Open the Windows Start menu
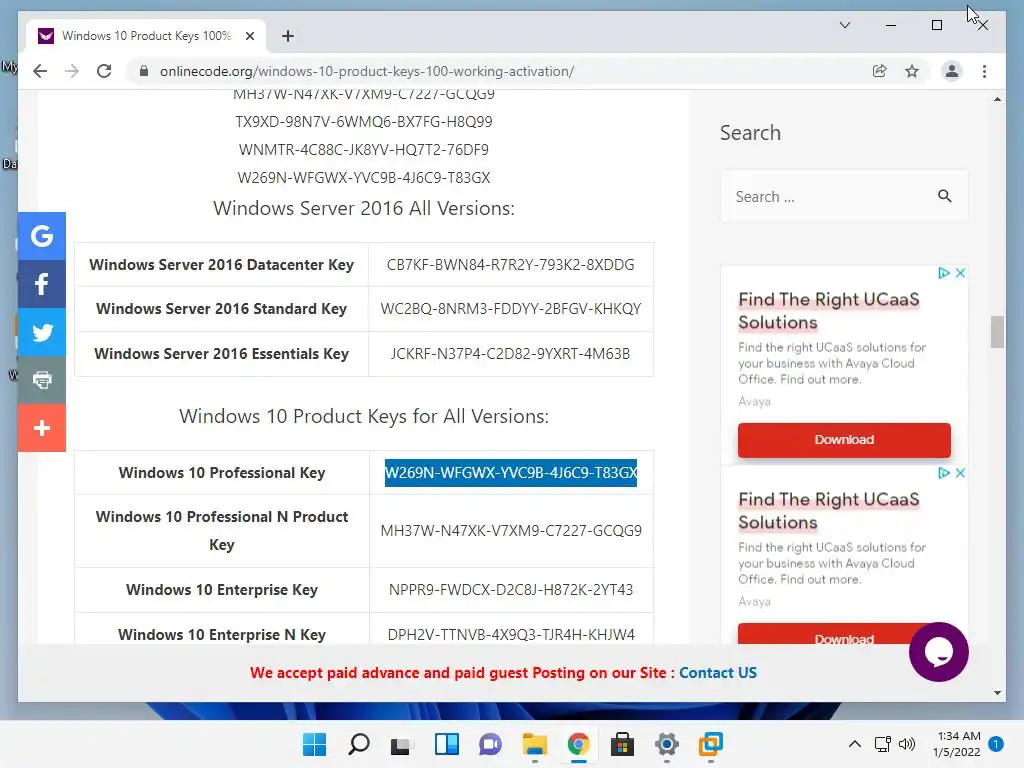This screenshot has width=1024, height=768. 314,744
